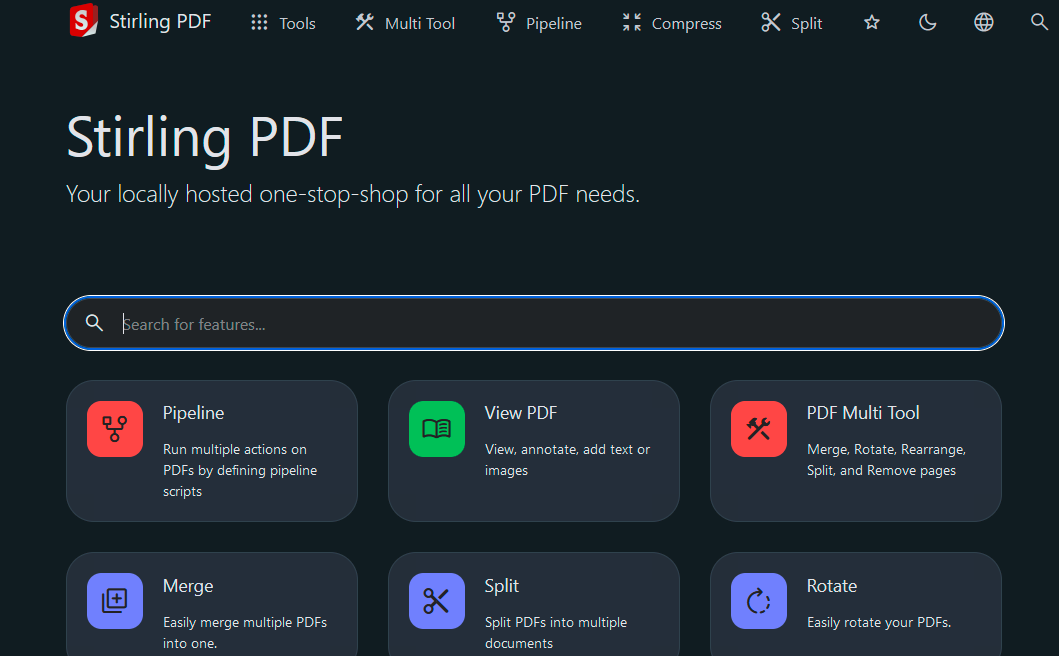This screenshot has width=1059, height=656.
Task: Toggle dark mode with moon icon
Action: 928,22
